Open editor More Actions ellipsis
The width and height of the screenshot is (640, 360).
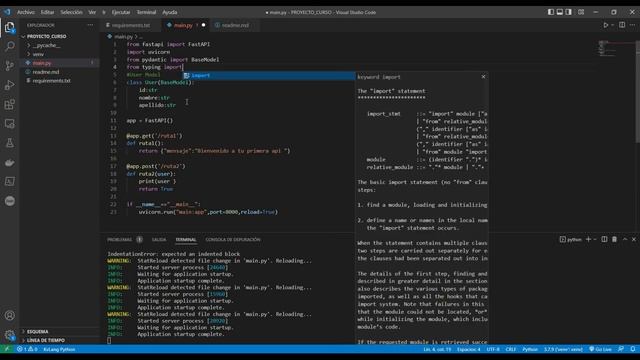pyautogui.click(x=632, y=25)
